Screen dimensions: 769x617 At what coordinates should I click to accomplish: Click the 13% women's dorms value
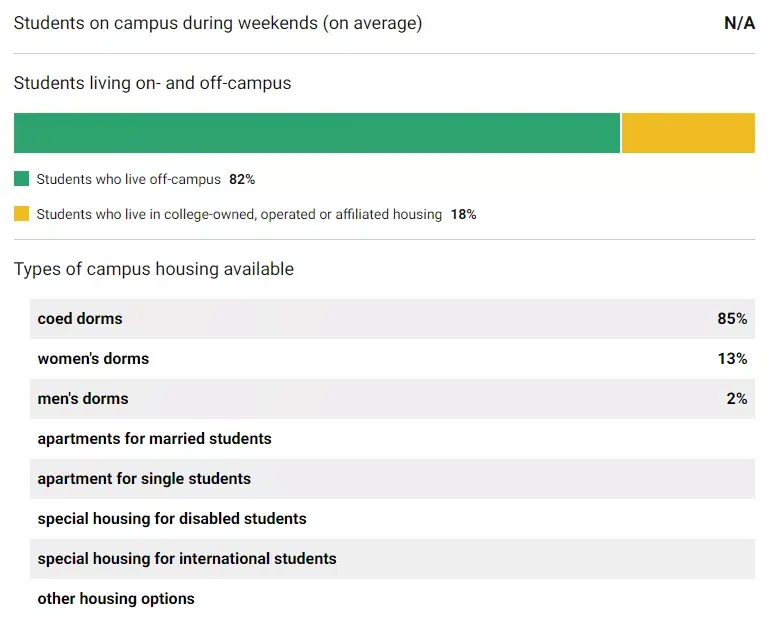731,359
